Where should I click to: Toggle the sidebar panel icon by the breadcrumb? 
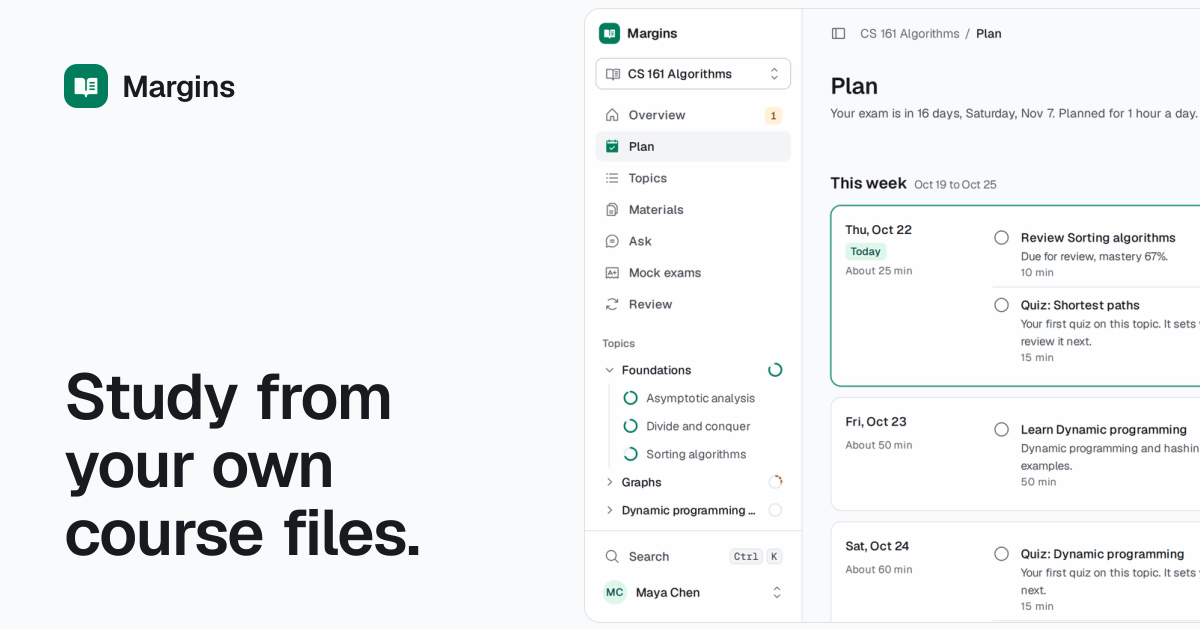[838, 33]
